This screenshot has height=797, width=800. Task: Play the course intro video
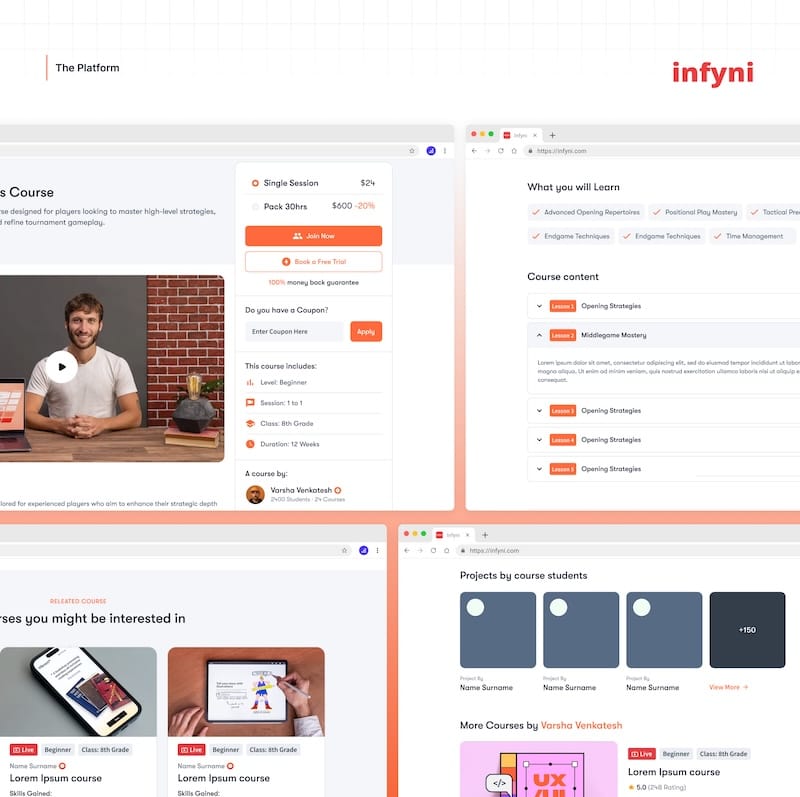pyautogui.click(x=62, y=366)
